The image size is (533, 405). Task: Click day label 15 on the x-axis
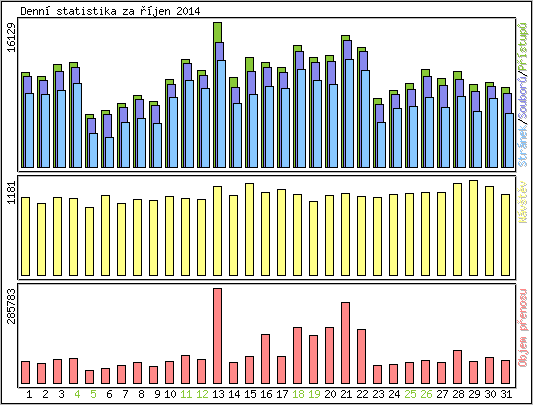pyautogui.click(x=251, y=394)
